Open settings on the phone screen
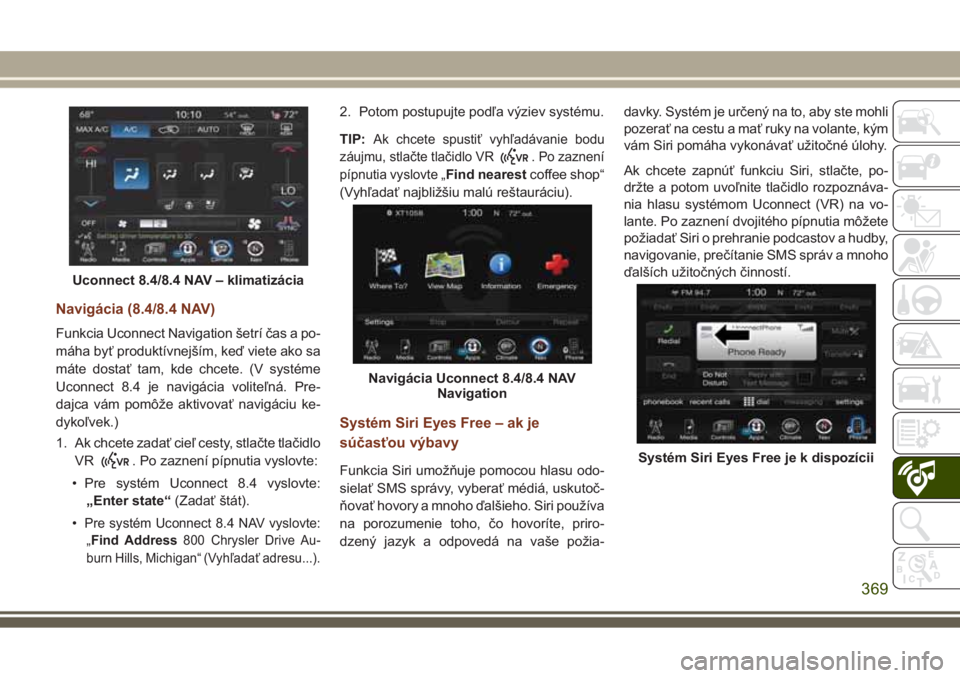Screen dimensions: 960x678 tap(850, 402)
